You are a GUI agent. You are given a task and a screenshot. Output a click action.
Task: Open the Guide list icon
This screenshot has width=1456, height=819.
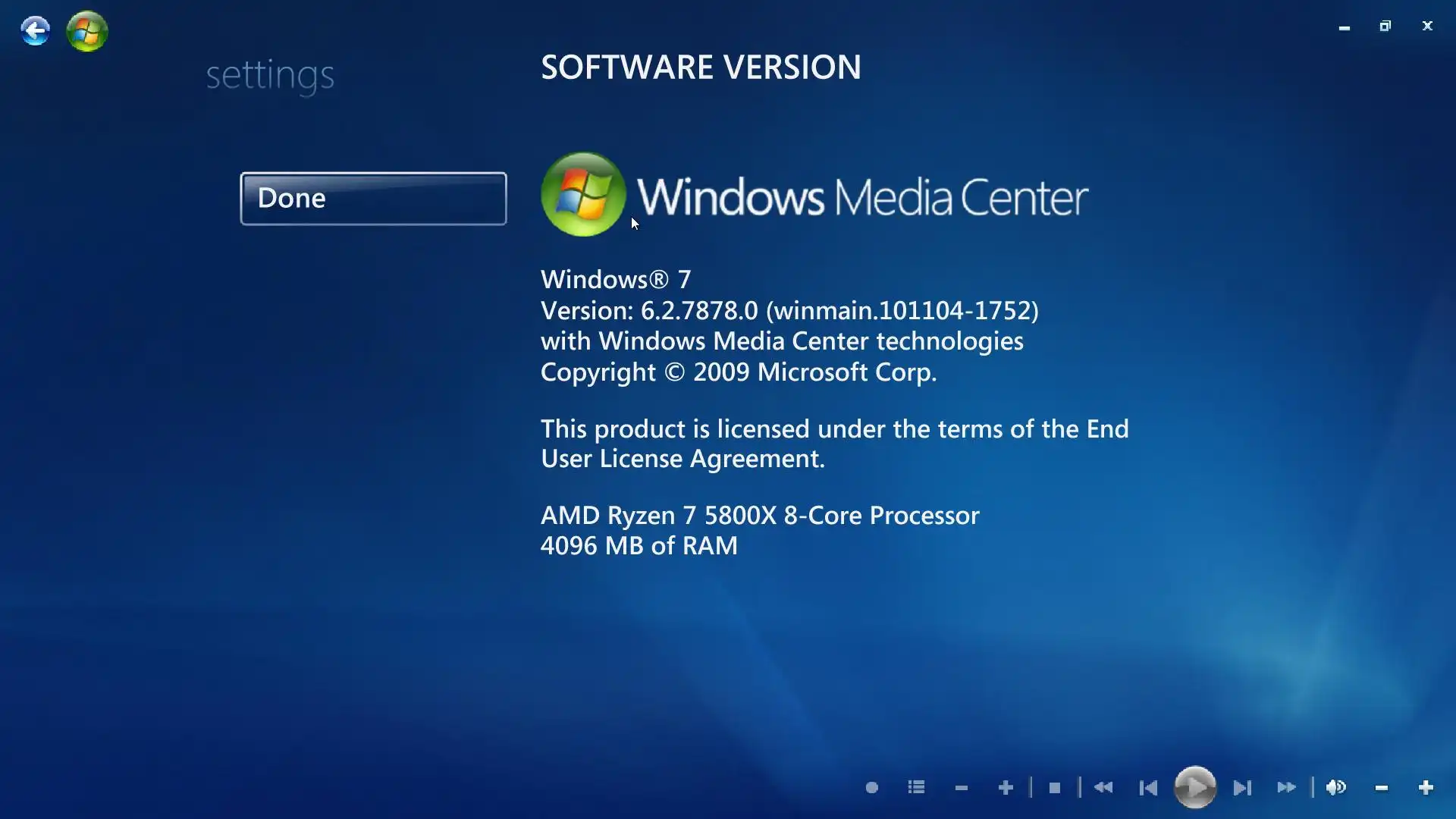[916, 788]
